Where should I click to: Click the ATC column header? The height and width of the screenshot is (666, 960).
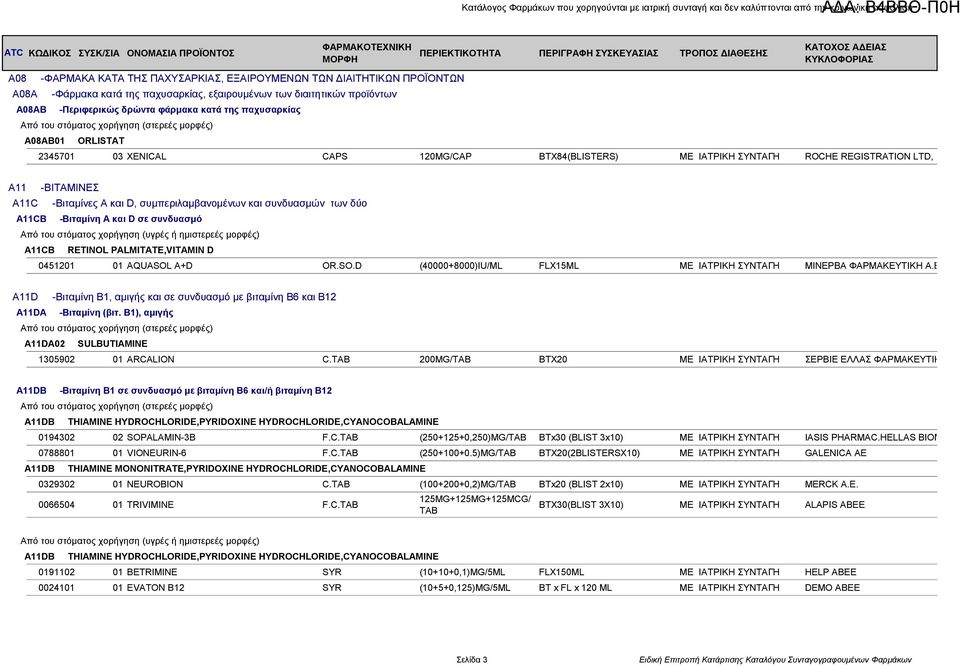[x=13, y=53]
